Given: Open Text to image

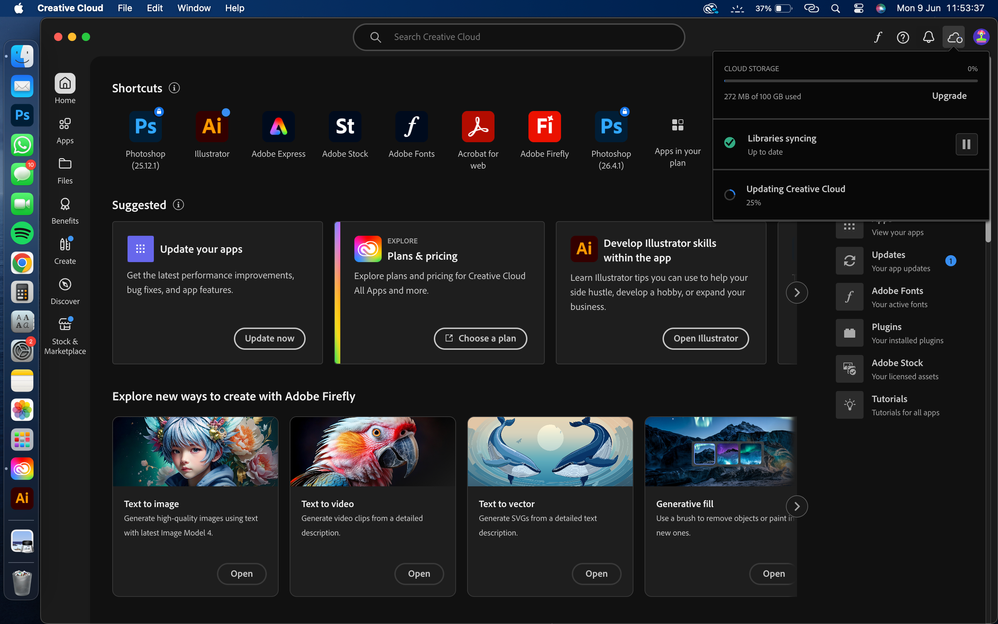Looking at the screenshot, I should (241, 574).
